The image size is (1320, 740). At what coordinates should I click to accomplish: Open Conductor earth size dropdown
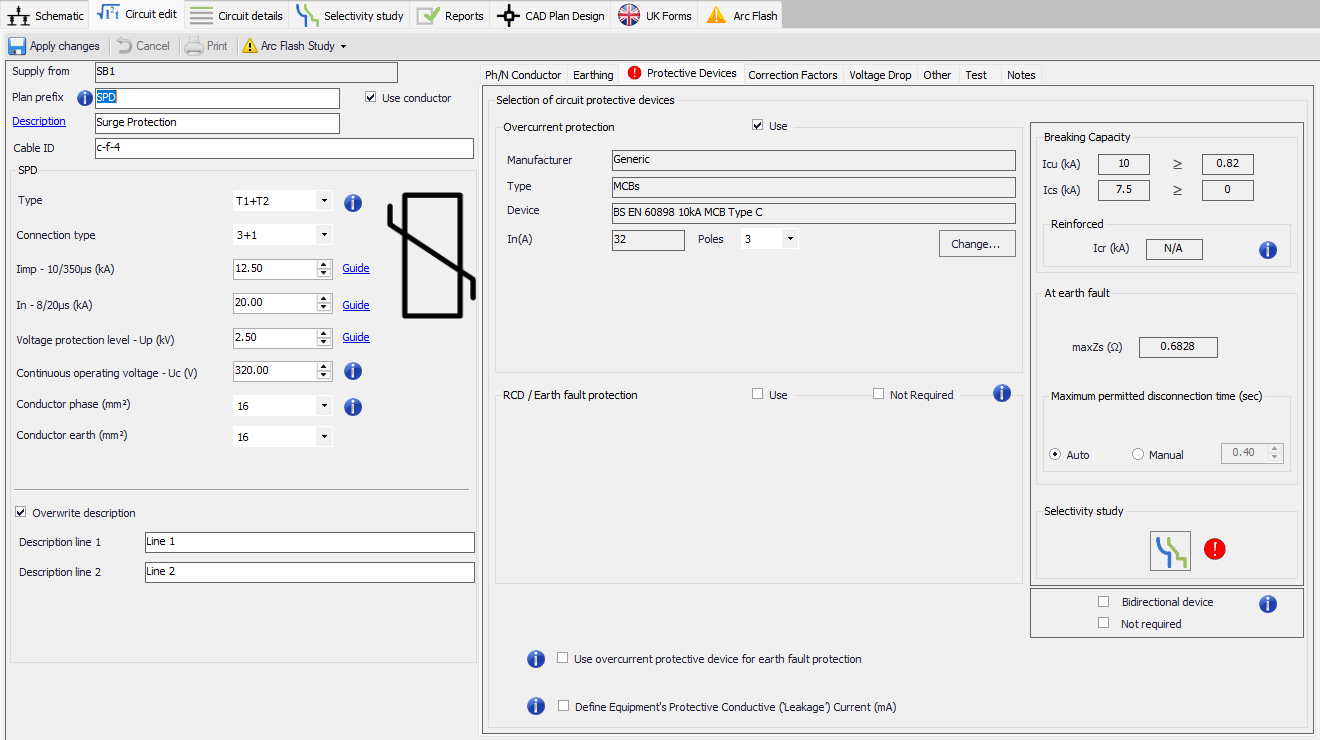[282, 437]
